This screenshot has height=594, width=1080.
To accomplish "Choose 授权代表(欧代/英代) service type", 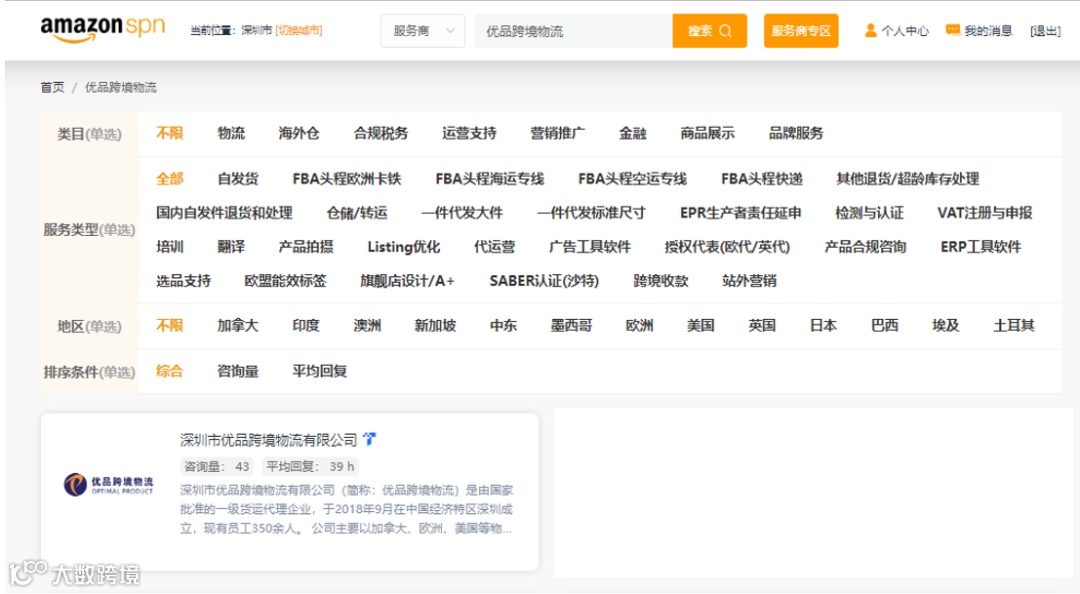I will point(727,247).
